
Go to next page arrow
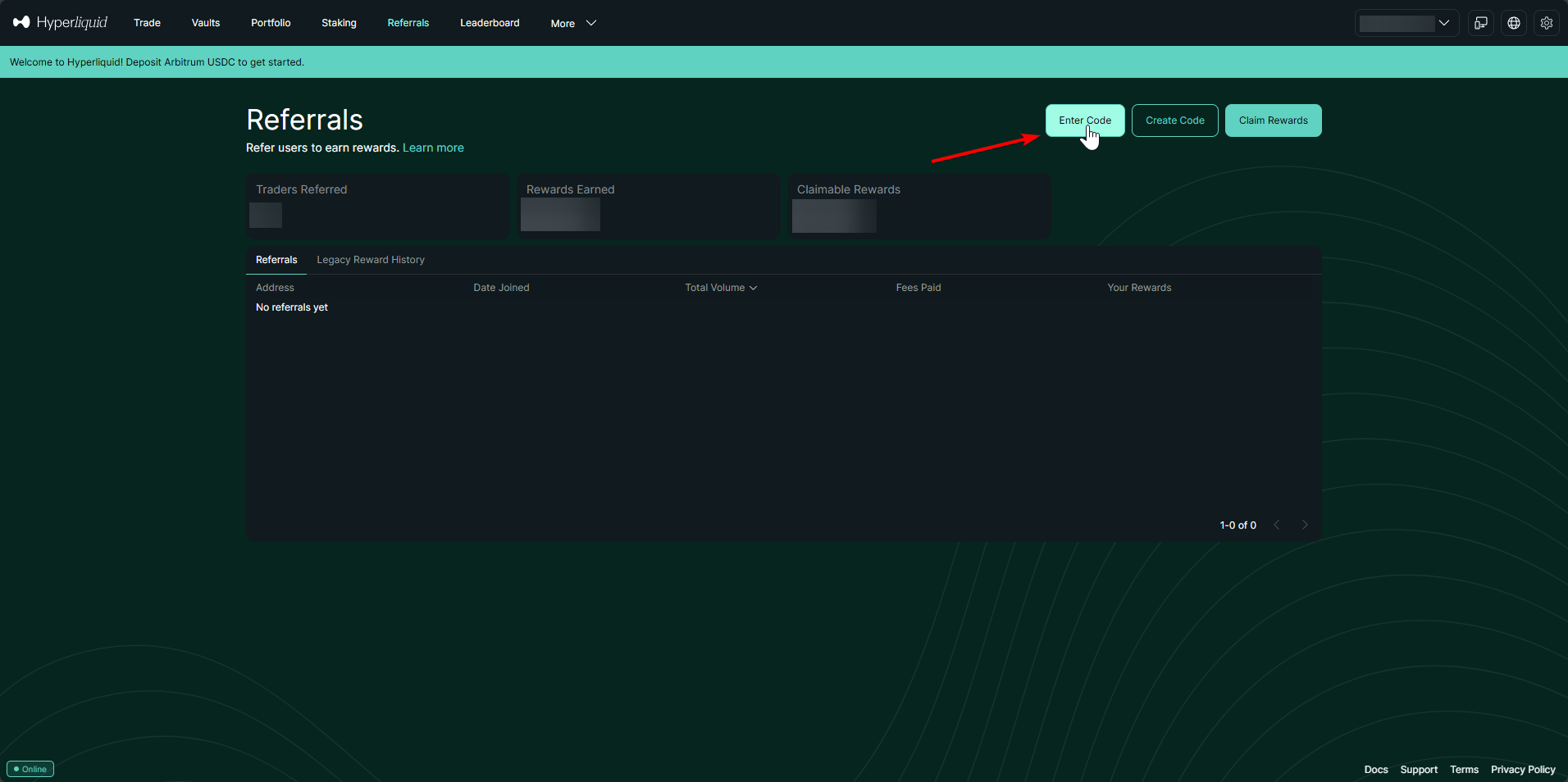[x=1305, y=525]
